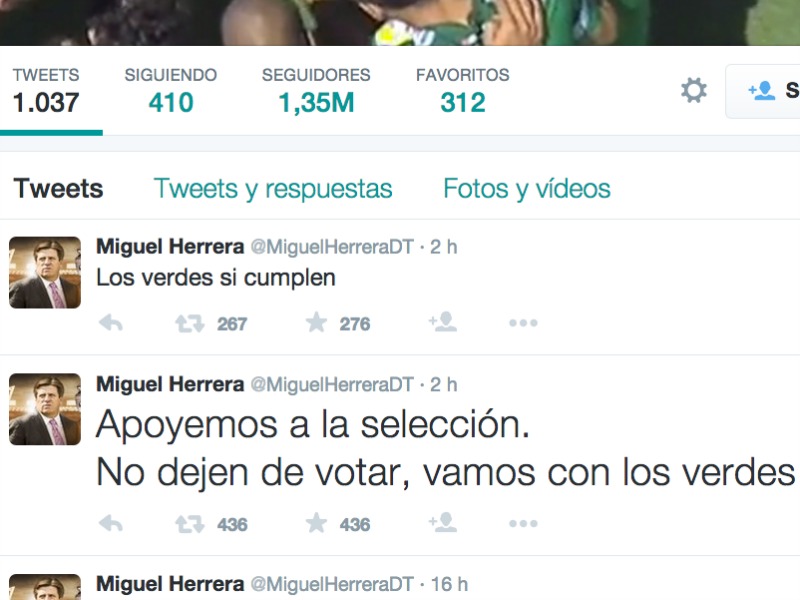This screenshot has height=600, width=800.
Task: Reply to the 'Los verdes si cumplen' tweet
Action: coord(111,323)
